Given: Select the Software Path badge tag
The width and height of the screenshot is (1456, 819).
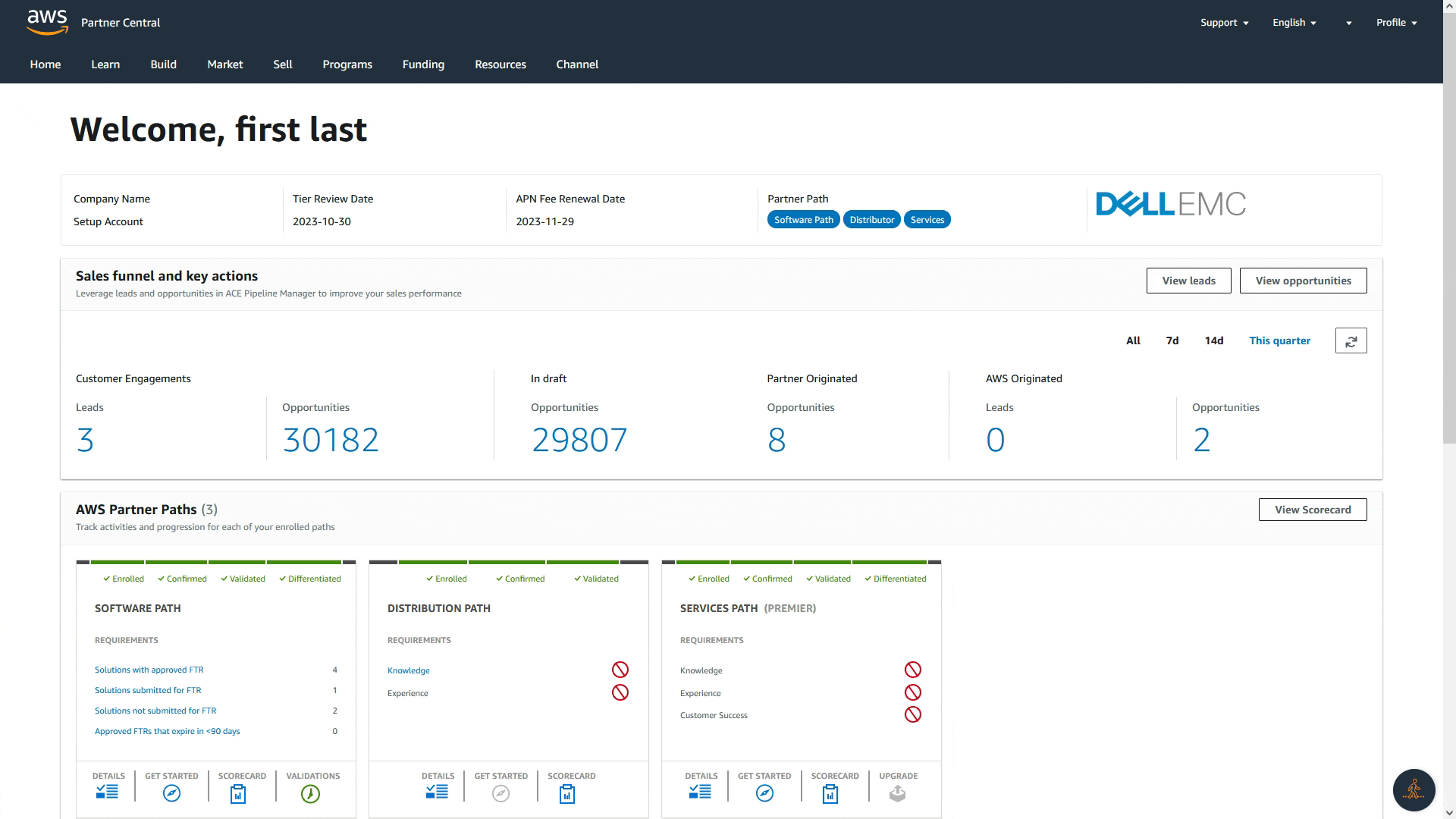Looking at the screenshot, I should point(802,219).
